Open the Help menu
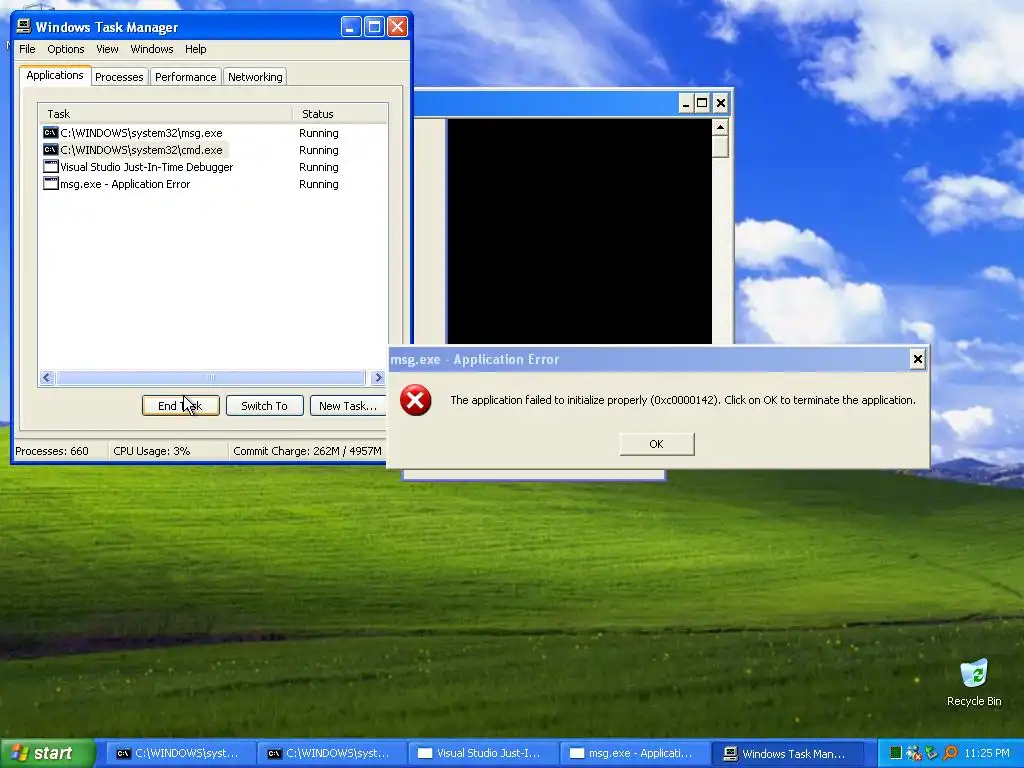The height and width of the screenshot is (768, 1024). 195,49
